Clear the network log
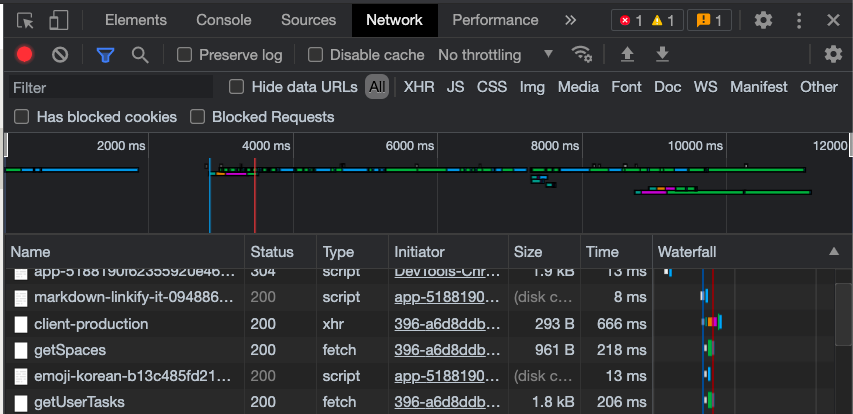853x414 pixels. (x=60, y=54)
